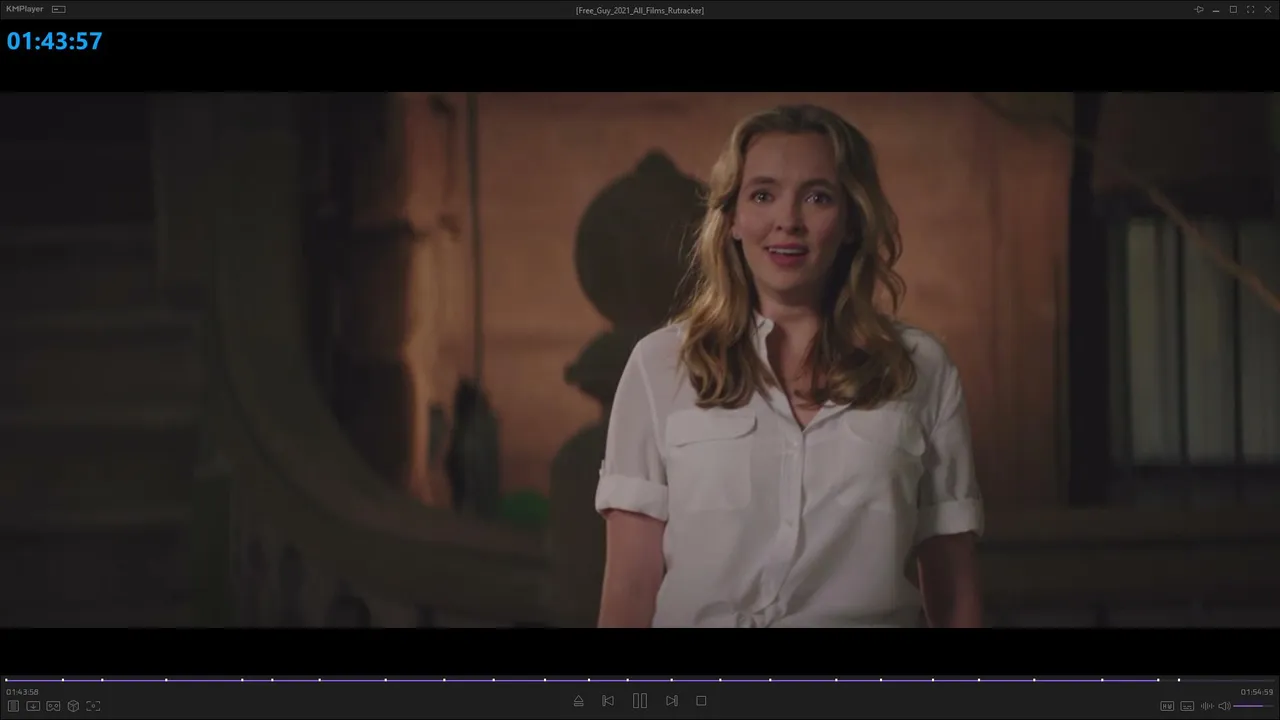
Task: Click the Free_Guy_2021 file title
Action: (x=640, y=10)
